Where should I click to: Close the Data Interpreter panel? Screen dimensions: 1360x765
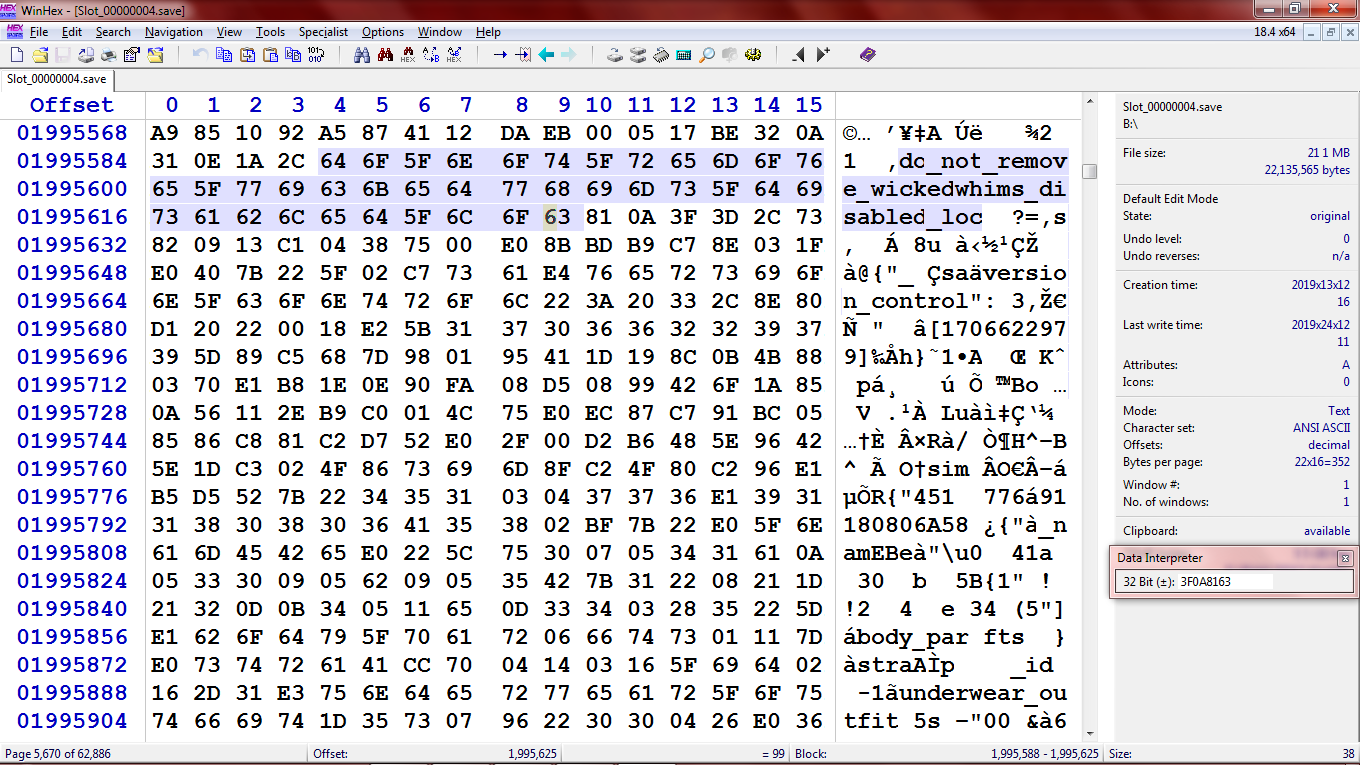pos(1345,558)
